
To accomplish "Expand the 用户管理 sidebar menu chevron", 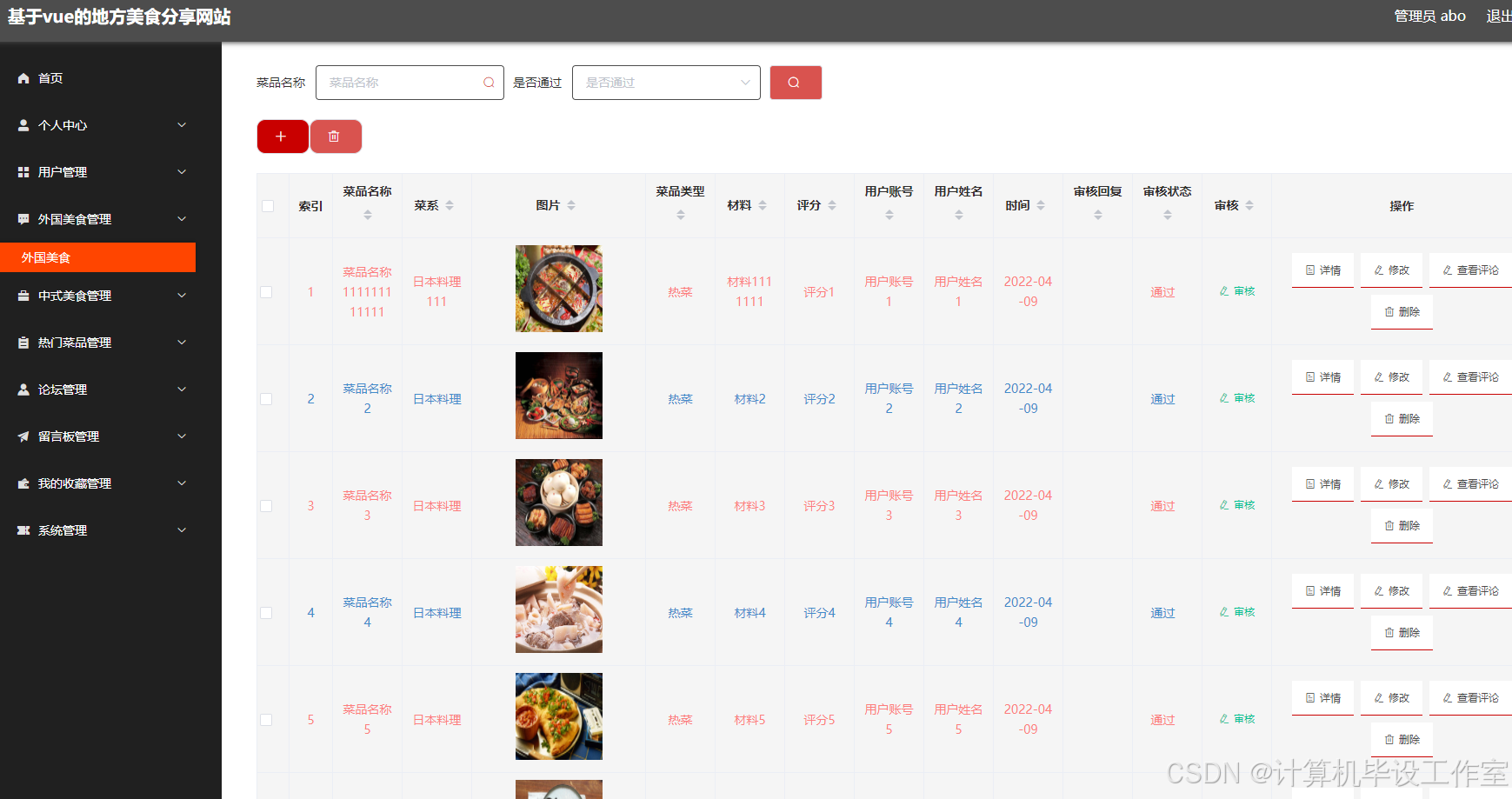I will tap(182, 172).
